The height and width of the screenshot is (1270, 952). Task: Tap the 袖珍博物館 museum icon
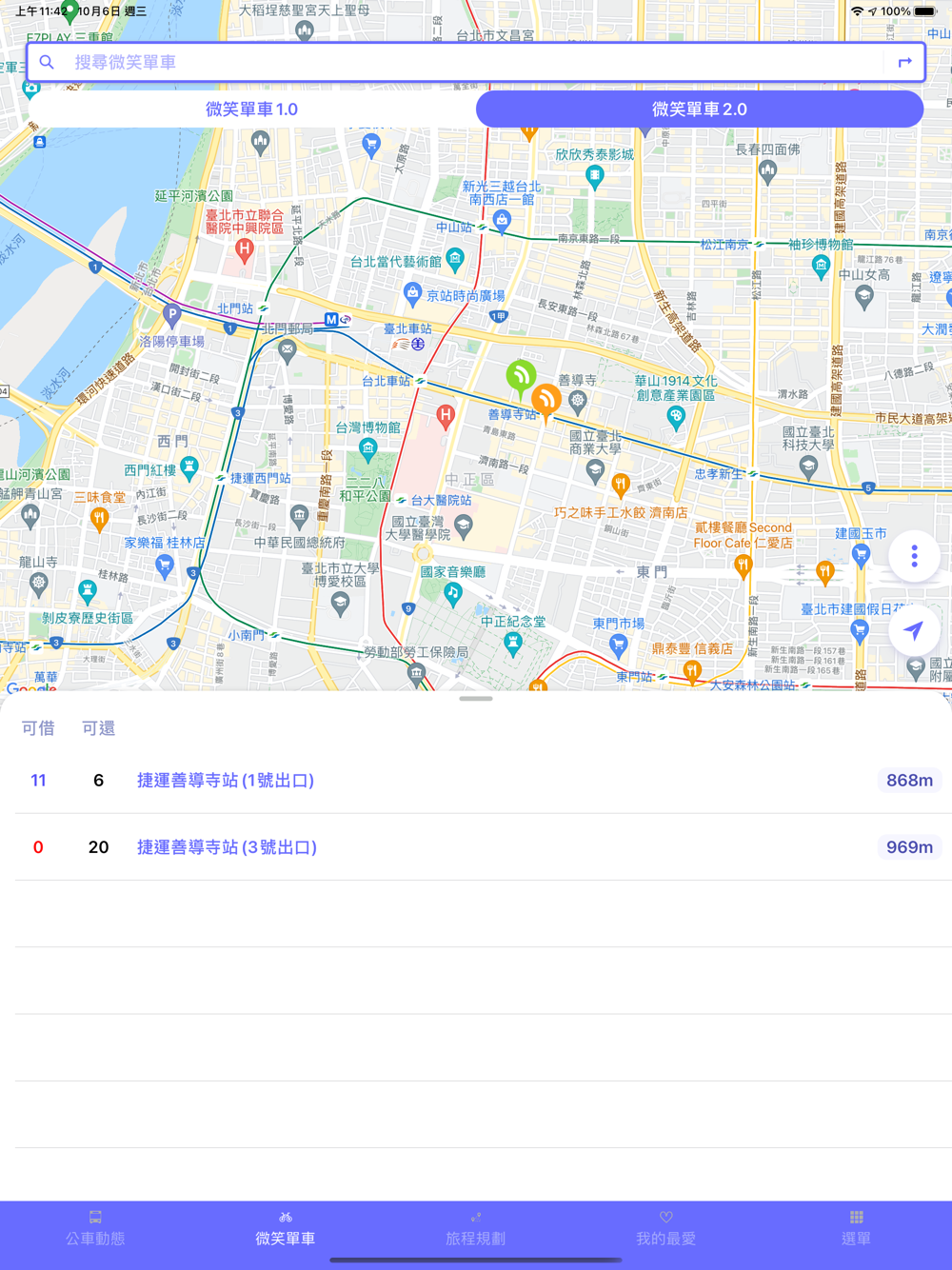(x=821, y=268)
